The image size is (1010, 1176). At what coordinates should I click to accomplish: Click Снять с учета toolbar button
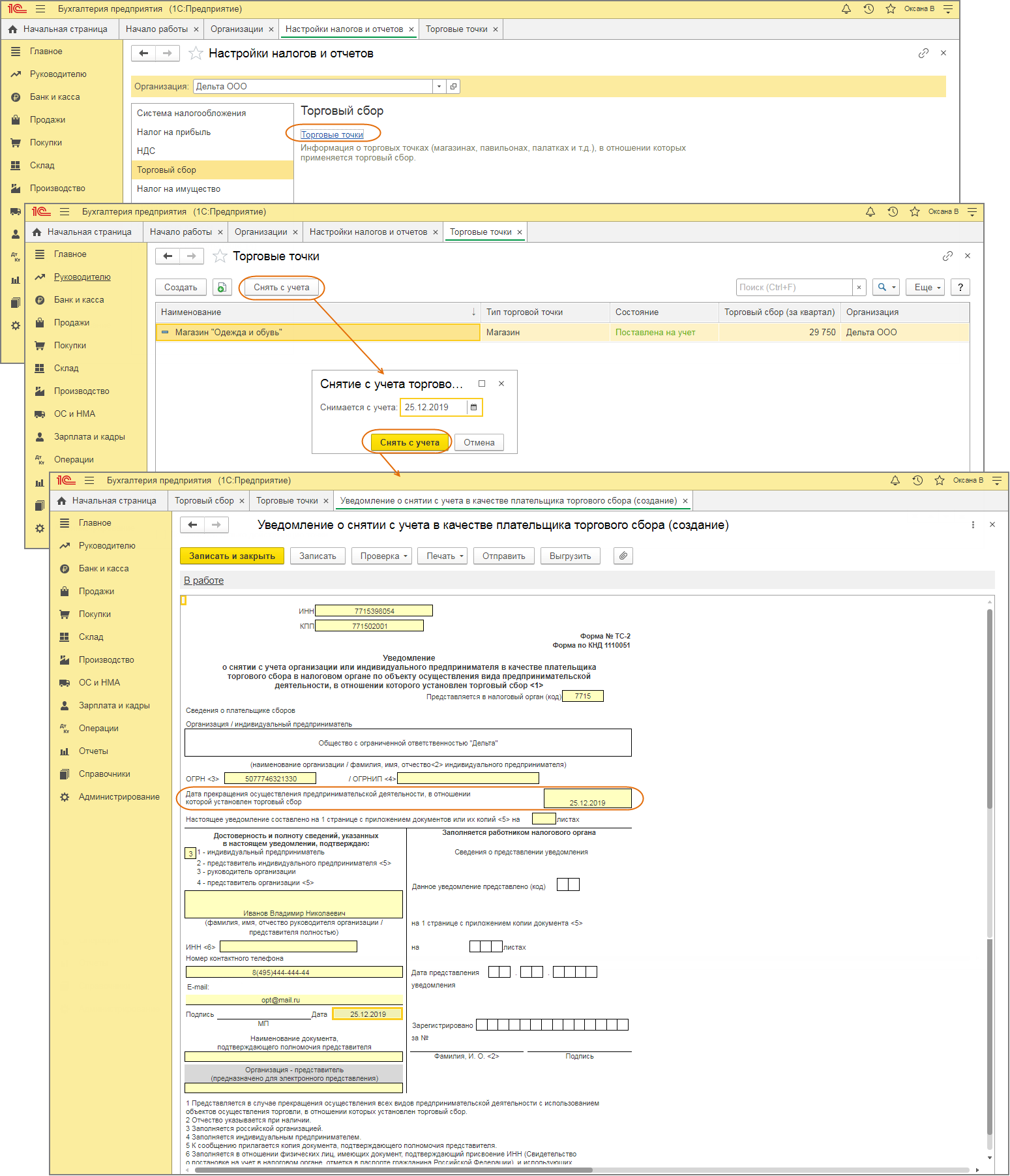click(x=281, y=287)
